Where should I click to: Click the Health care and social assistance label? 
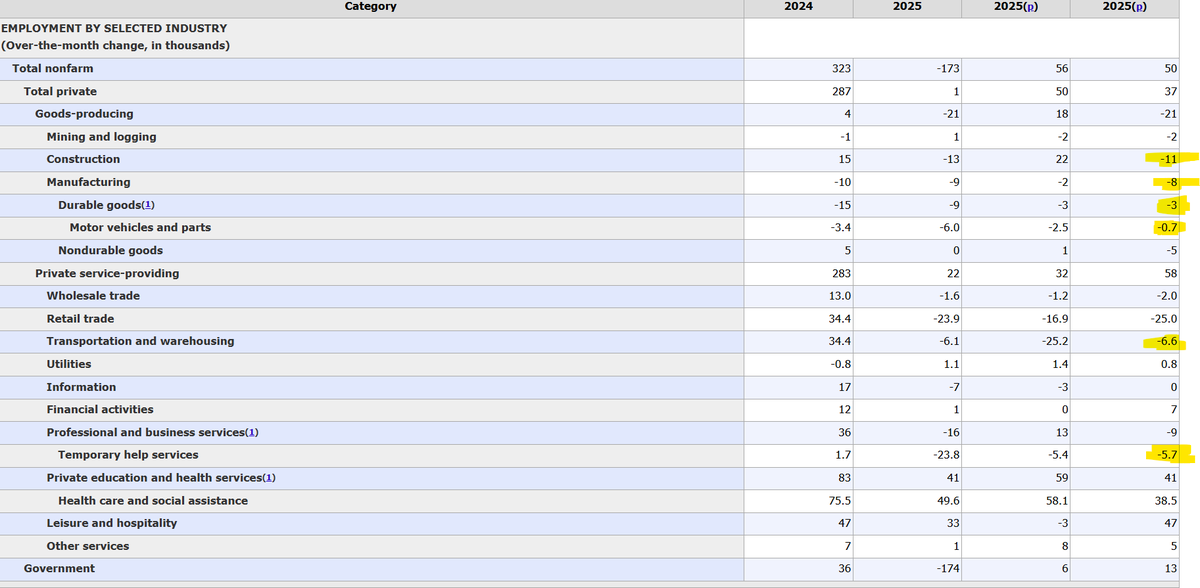(x=153, y=500)
